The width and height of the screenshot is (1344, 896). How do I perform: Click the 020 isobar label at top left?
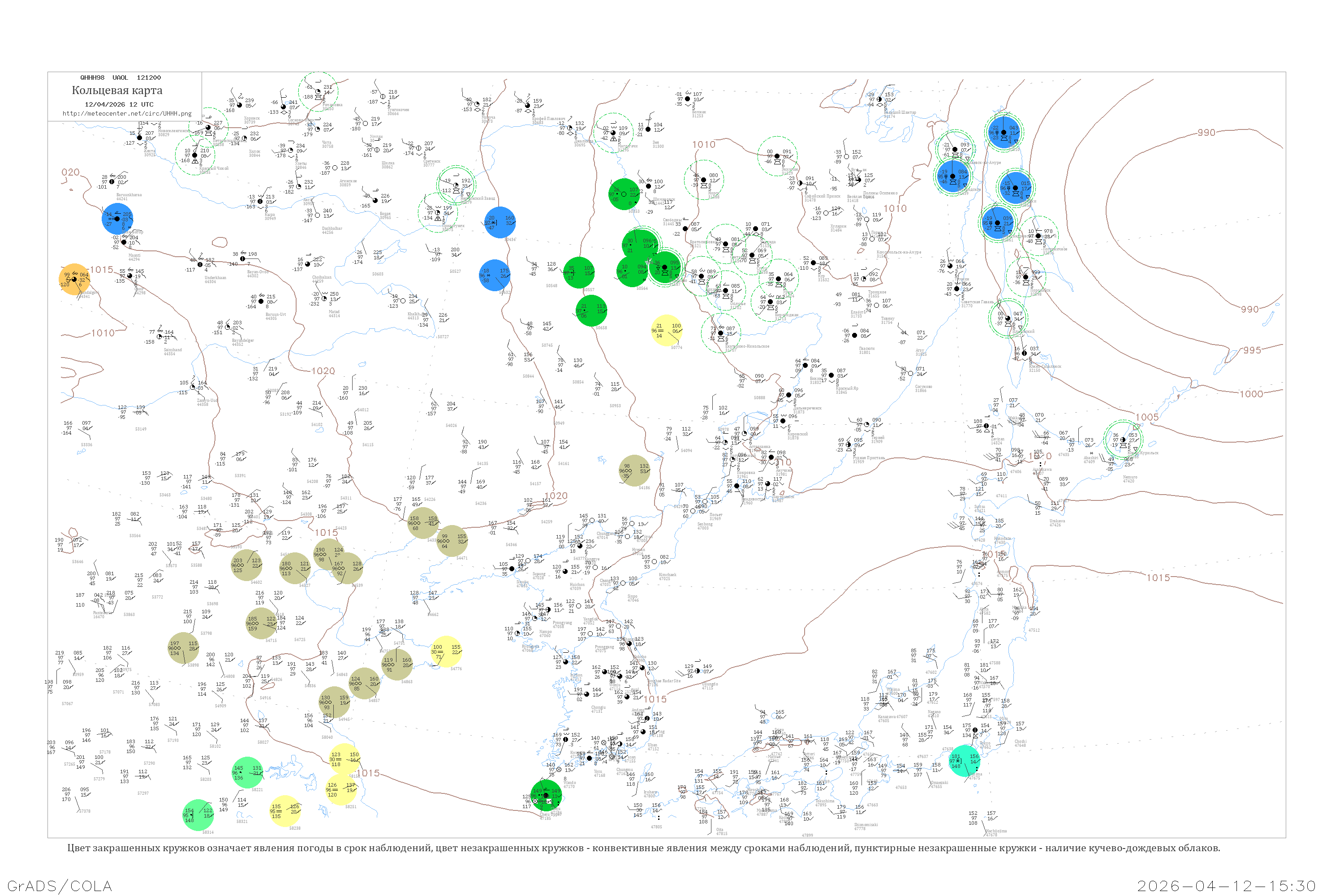coord(70,172)
